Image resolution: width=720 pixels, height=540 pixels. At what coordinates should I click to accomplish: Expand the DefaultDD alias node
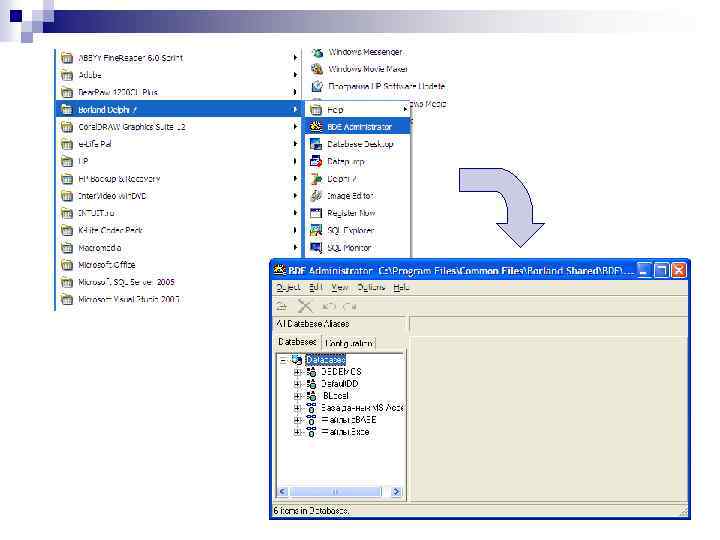(x=297, y=384)
